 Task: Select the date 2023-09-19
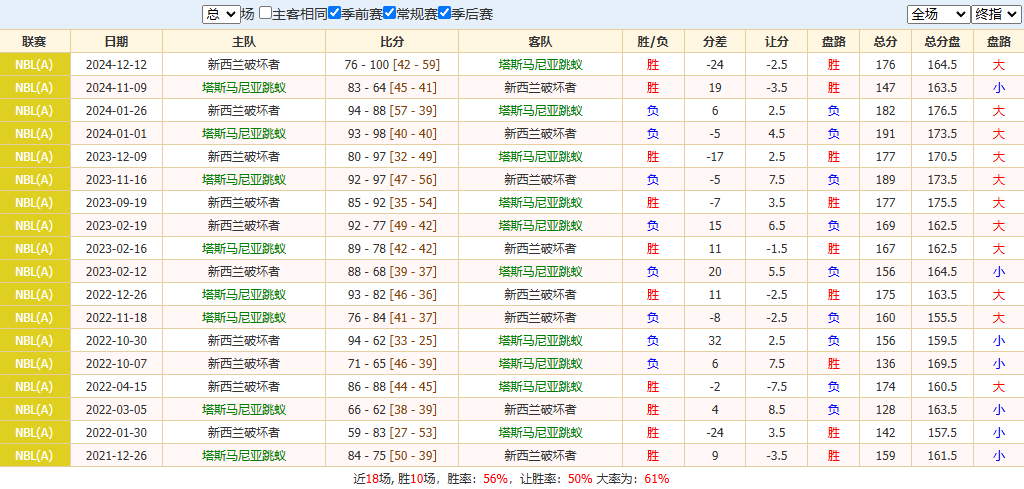coord(116,203)
